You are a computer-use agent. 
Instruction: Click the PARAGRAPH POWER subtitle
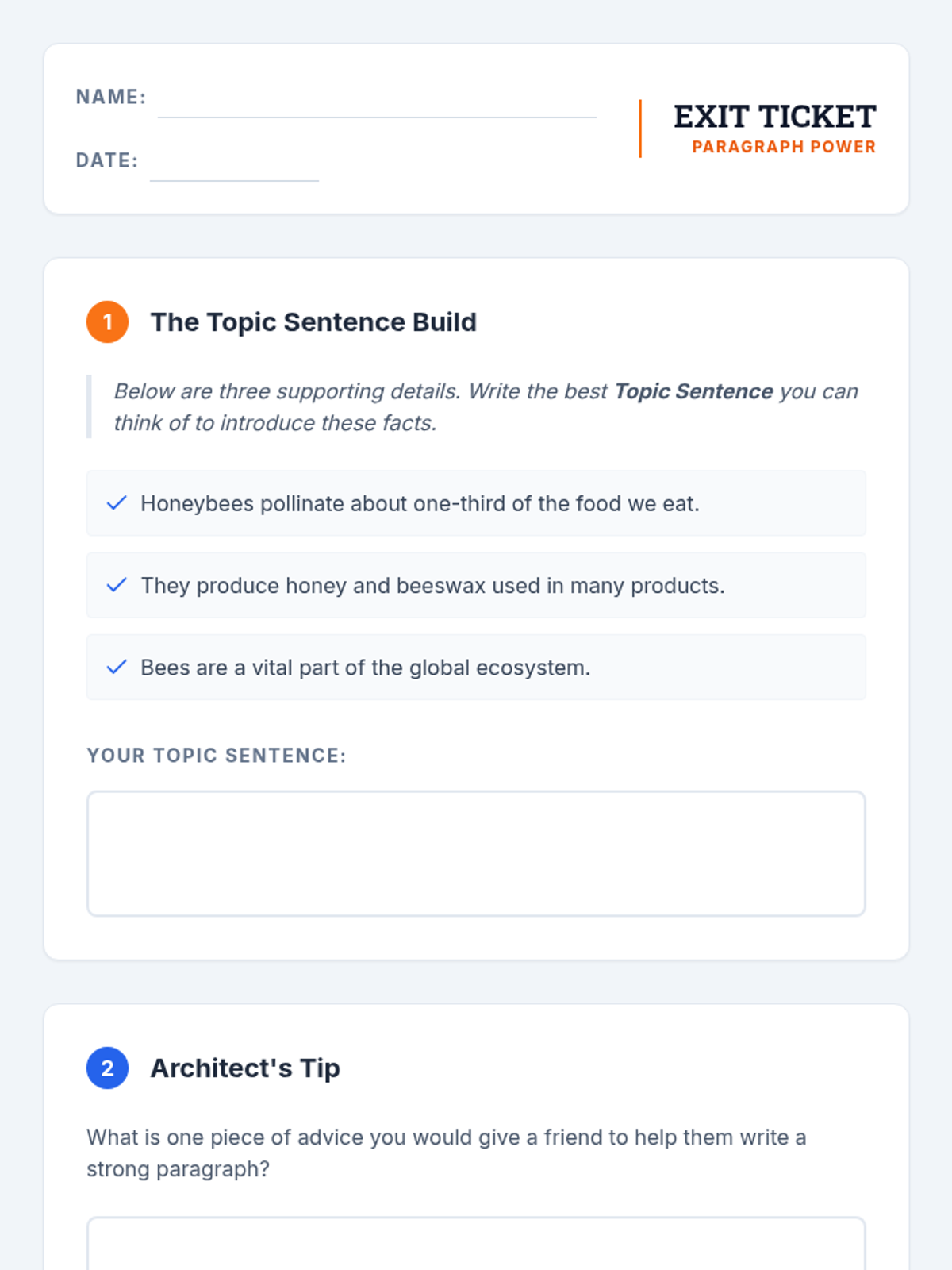click(784, 147)
